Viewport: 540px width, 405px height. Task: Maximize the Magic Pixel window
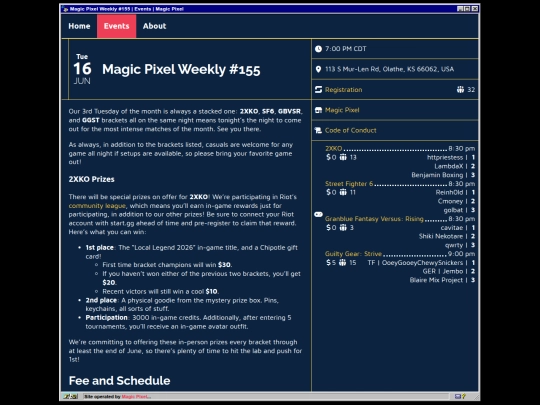(x=467, y=9)
